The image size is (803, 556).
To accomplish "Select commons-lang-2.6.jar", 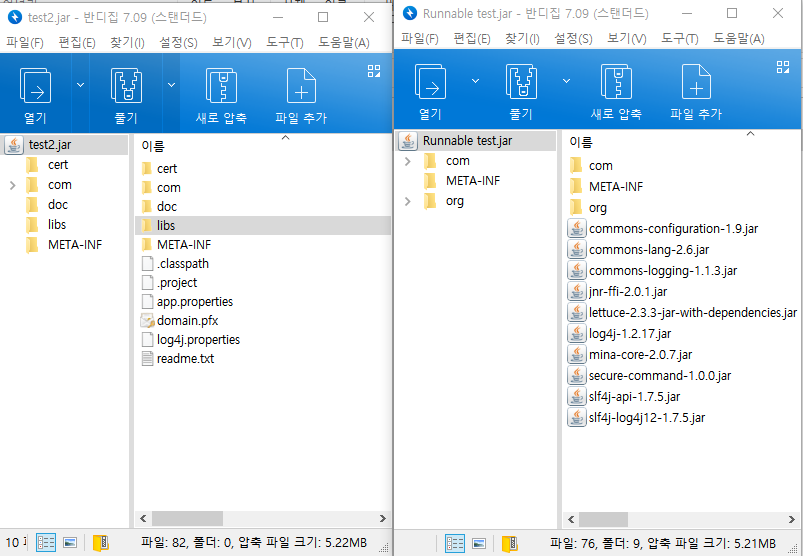I will [x=639, y=250].
